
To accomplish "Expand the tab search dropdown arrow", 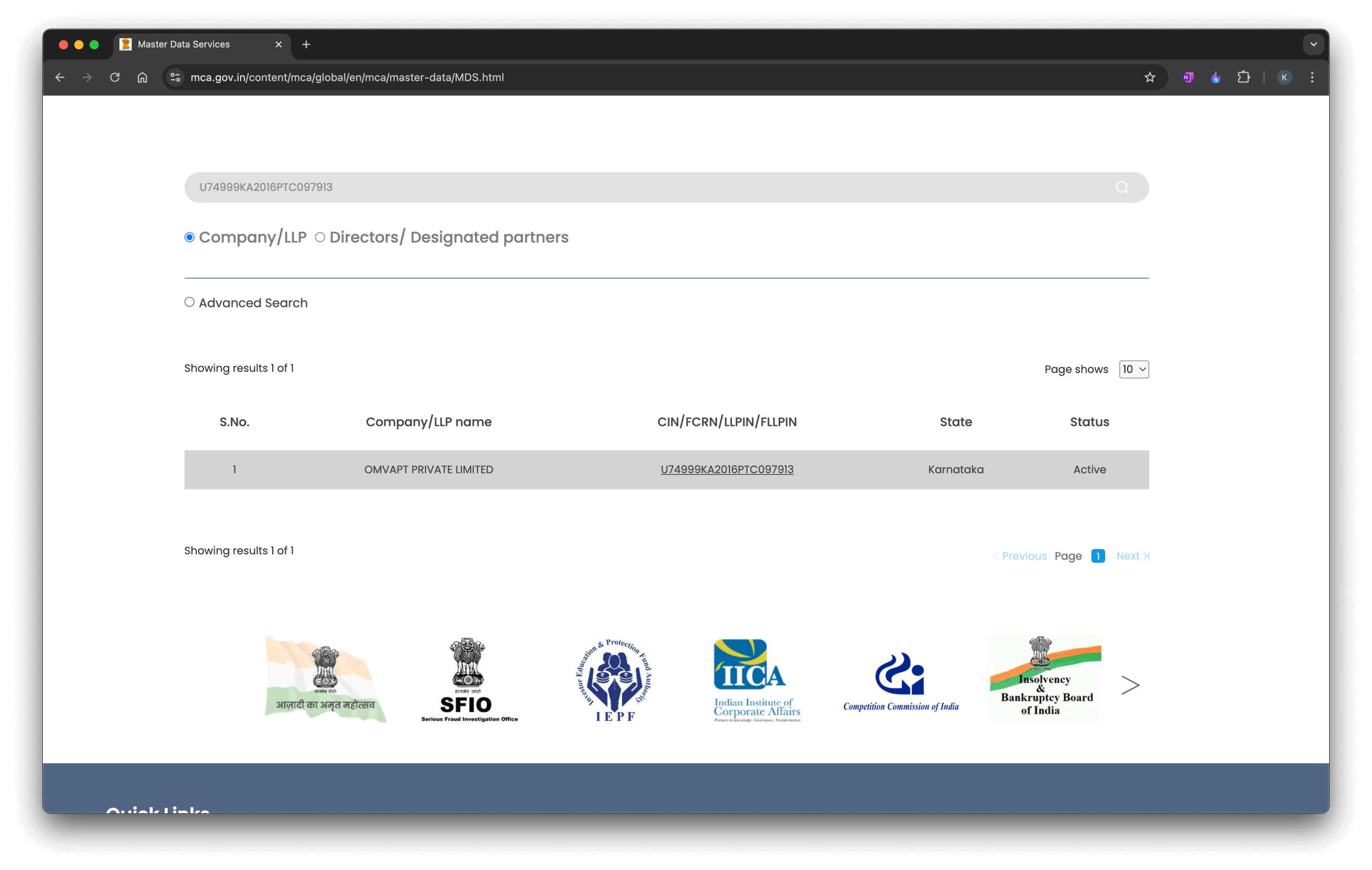I will point(1313,44).
